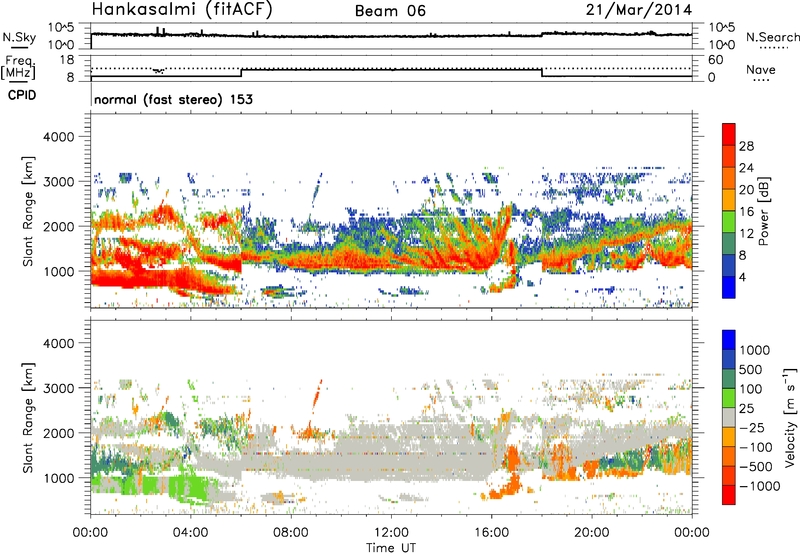The height and width of the screenshot is (554, 800).
Task: Click the '100' tick on the velocity scale
Action: 751,389
